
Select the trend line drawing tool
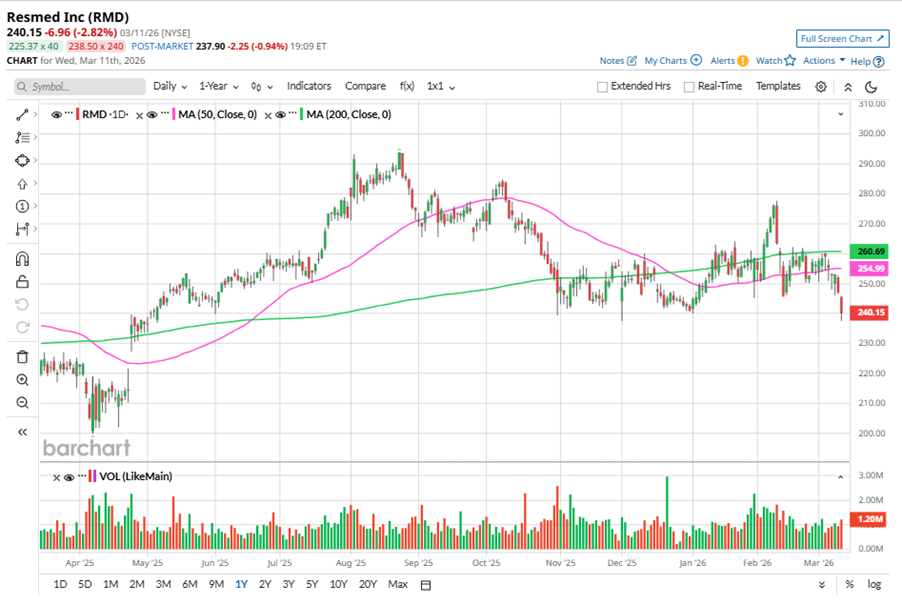[x=22, y=115]
